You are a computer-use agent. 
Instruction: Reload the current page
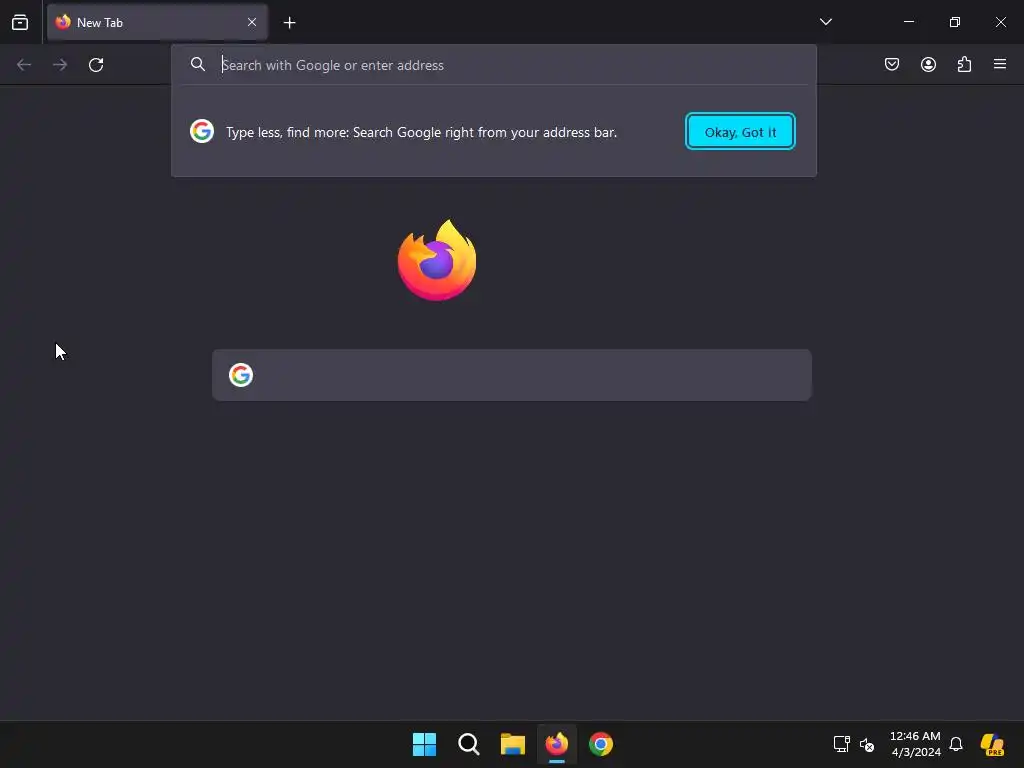pos(96,65)
